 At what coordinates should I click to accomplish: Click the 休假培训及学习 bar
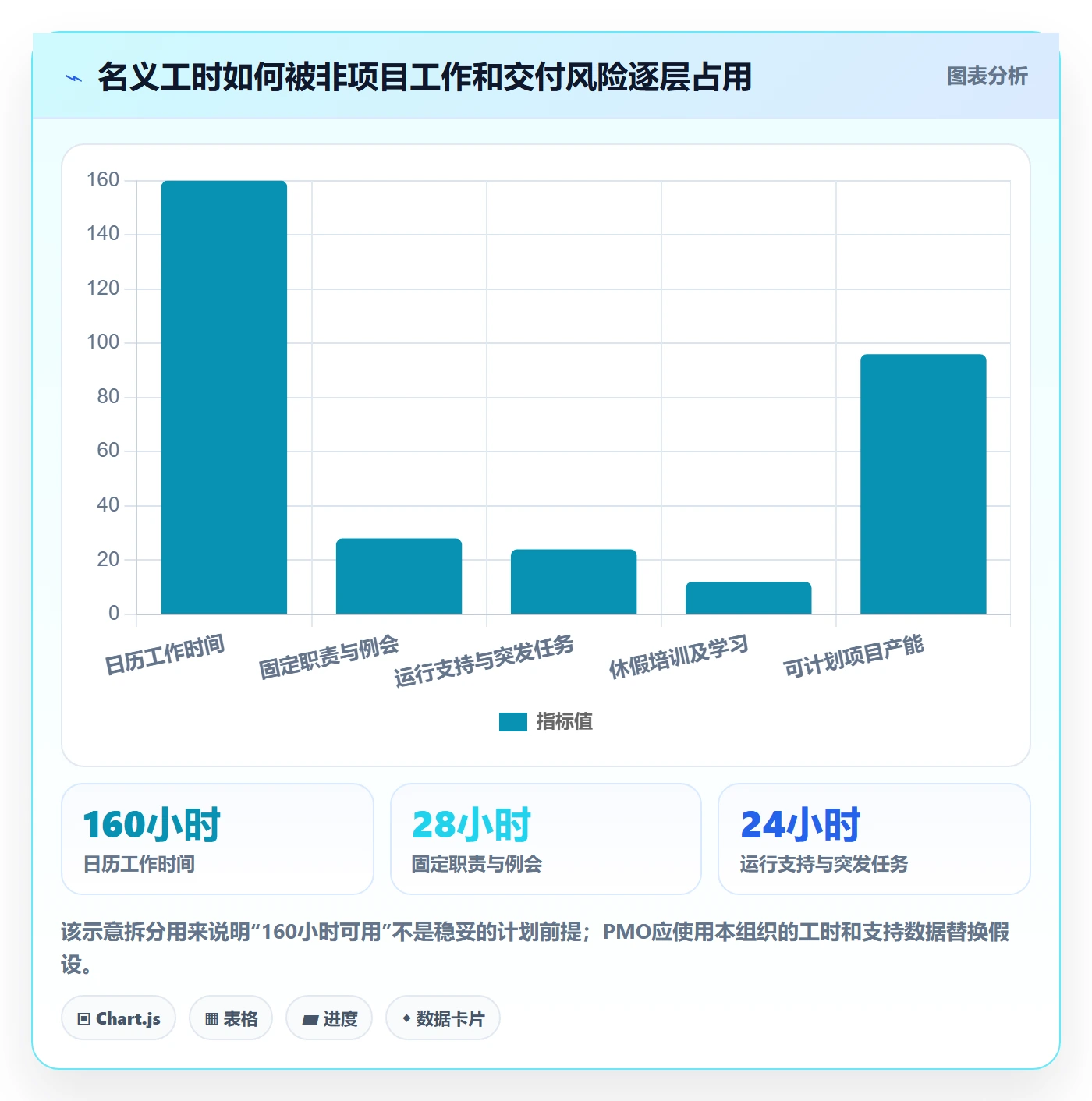(x=748, y=598)
